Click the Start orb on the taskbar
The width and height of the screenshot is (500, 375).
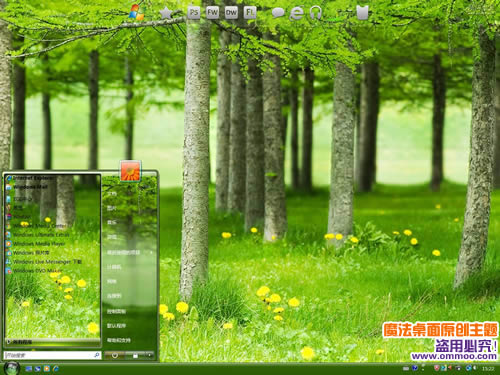pos(12,368)
